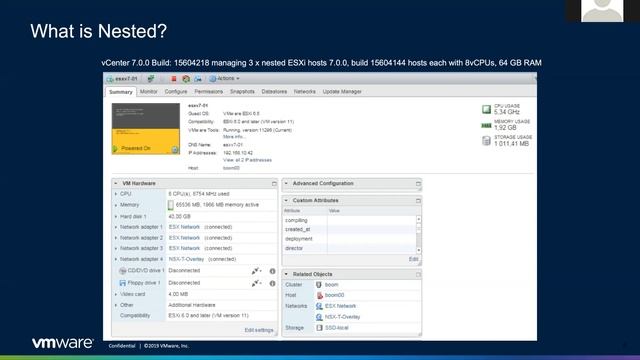Open the SSD-local storage link
This screenshot has height=360, width=640.
point(337,328)
